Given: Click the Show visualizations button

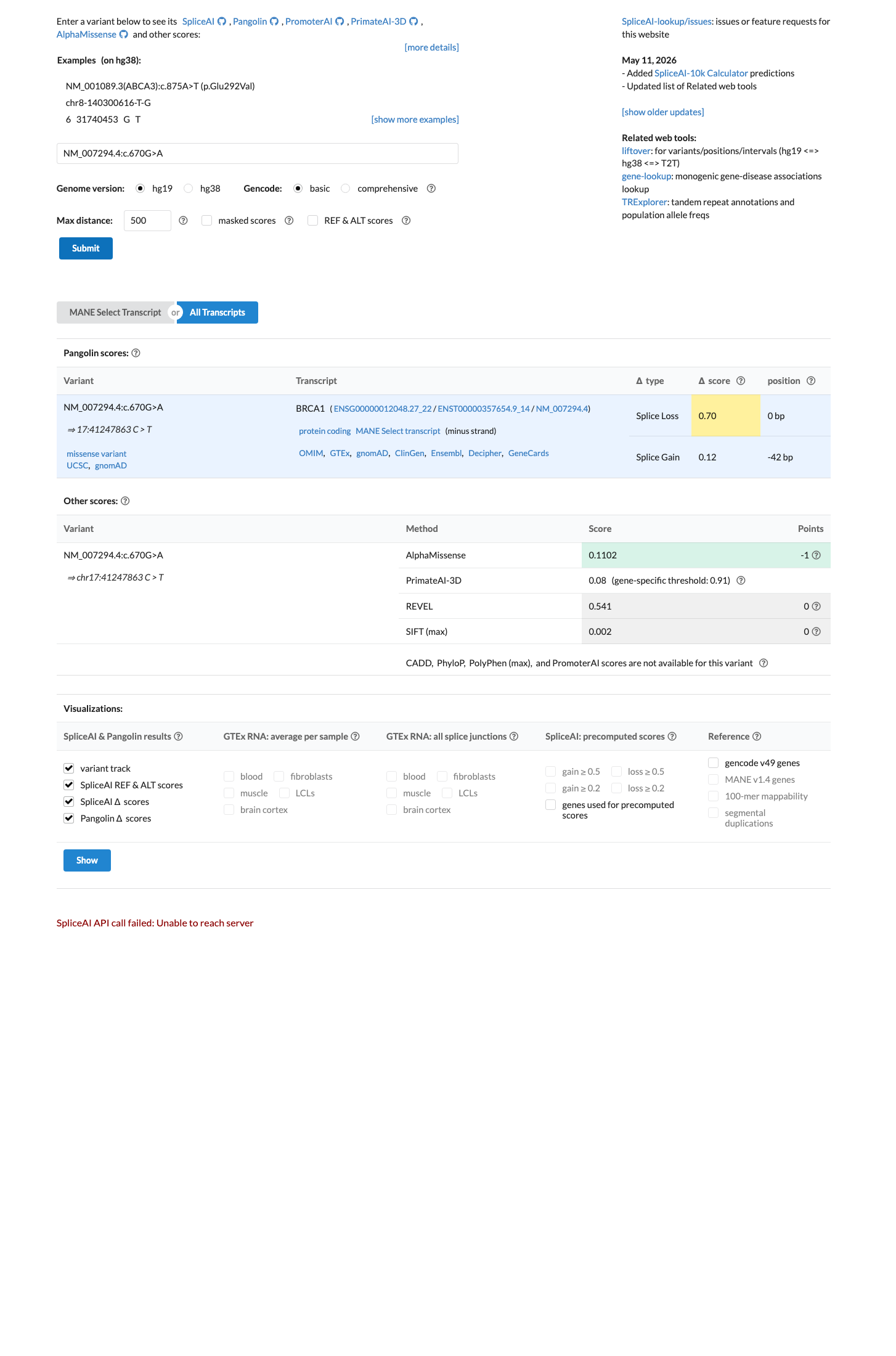Looking at the screenshot, I should [x=87, y=860].
